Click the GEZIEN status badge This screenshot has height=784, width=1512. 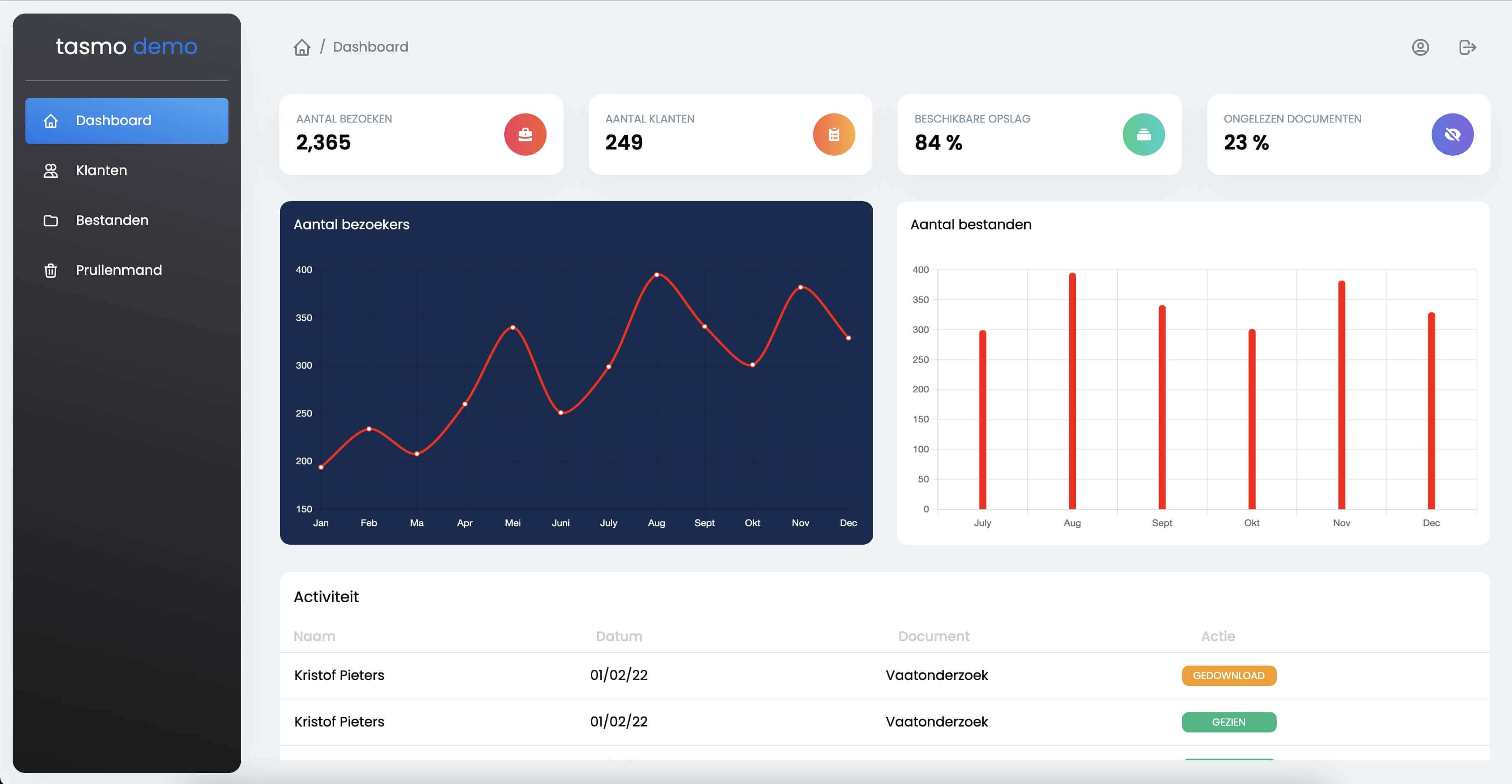point(1229,722)
